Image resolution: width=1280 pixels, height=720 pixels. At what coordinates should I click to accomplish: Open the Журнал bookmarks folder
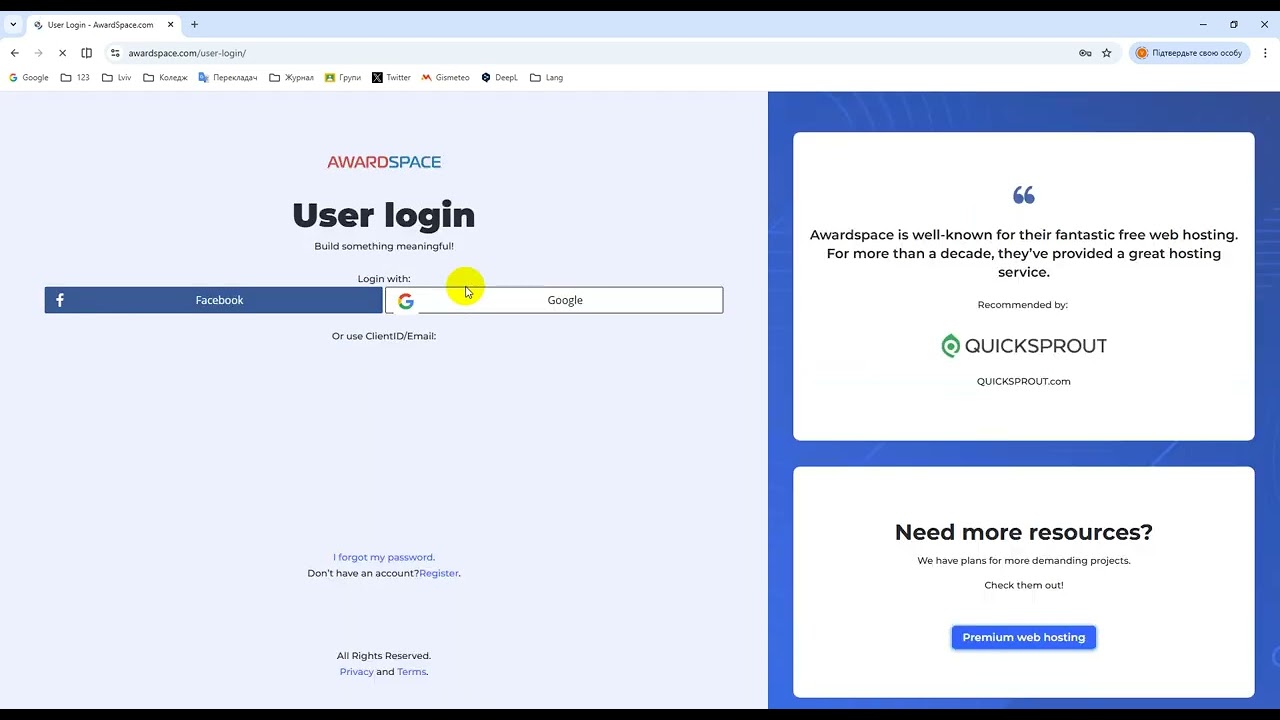(291, 77)
